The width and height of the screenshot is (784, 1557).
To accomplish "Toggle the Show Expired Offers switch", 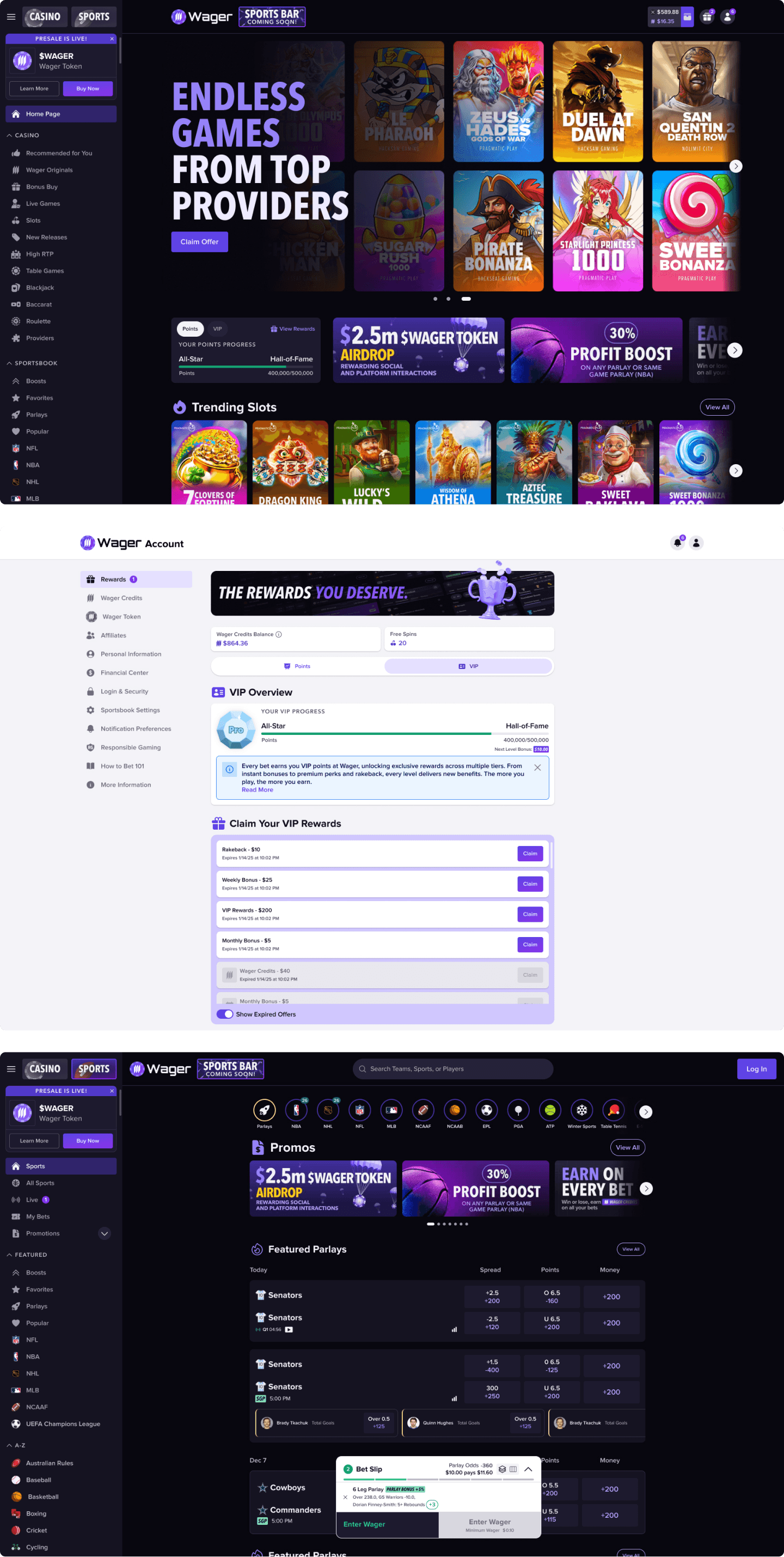I will 225,1014.
